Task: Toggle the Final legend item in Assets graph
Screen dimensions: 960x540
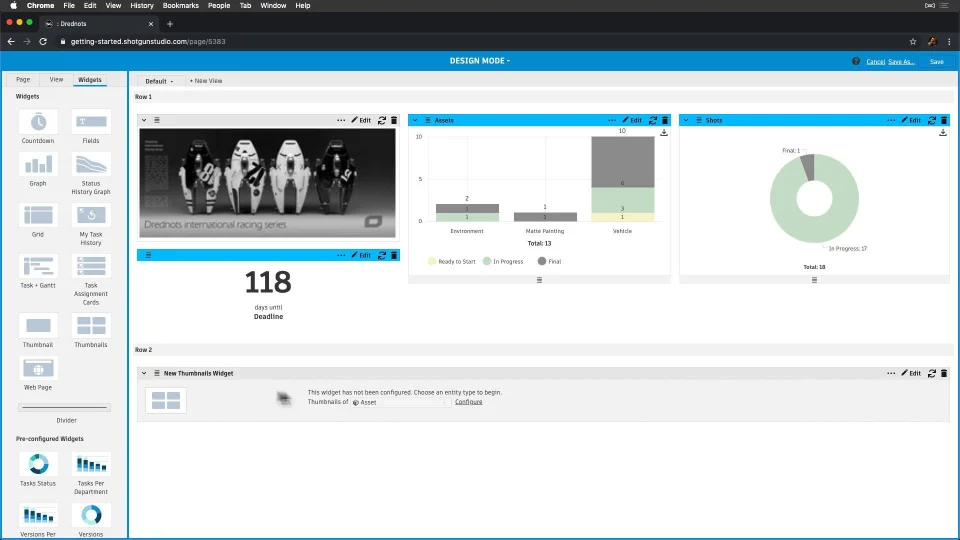Action: pyautogui.click(x=549, y=261)
